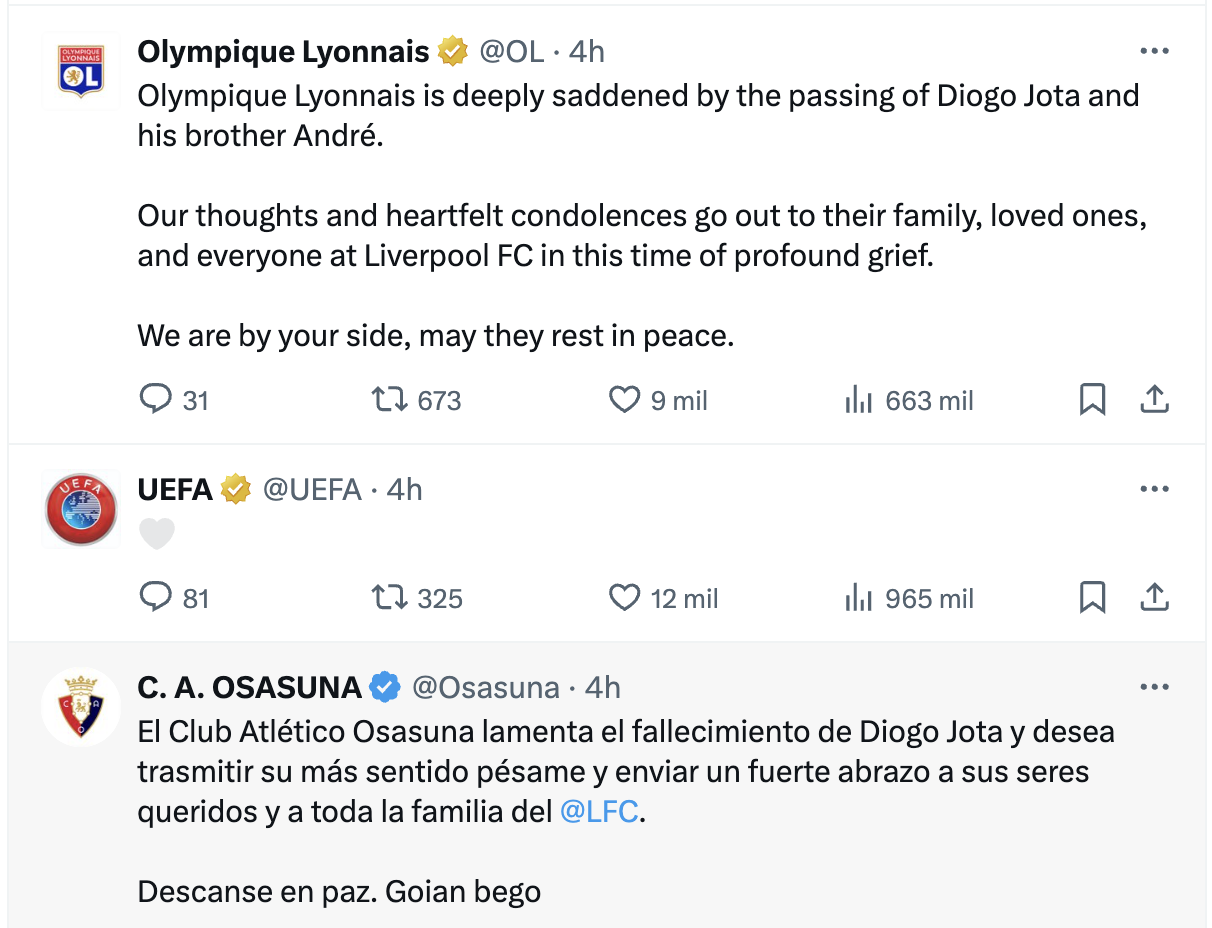1212x928 pixels.
Task: Share the Olympique Lyonnais tweet
Action: (x=1154, y=401)
